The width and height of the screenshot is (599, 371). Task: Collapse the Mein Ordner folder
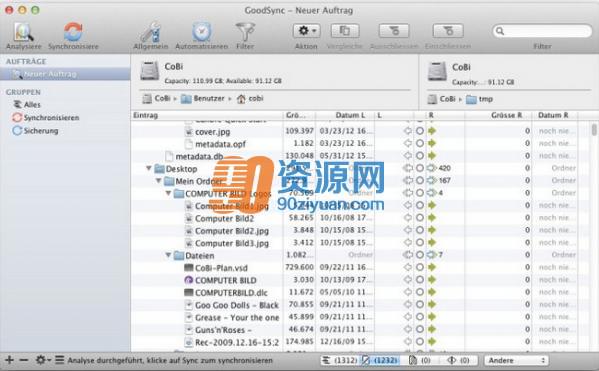(158, 180)
